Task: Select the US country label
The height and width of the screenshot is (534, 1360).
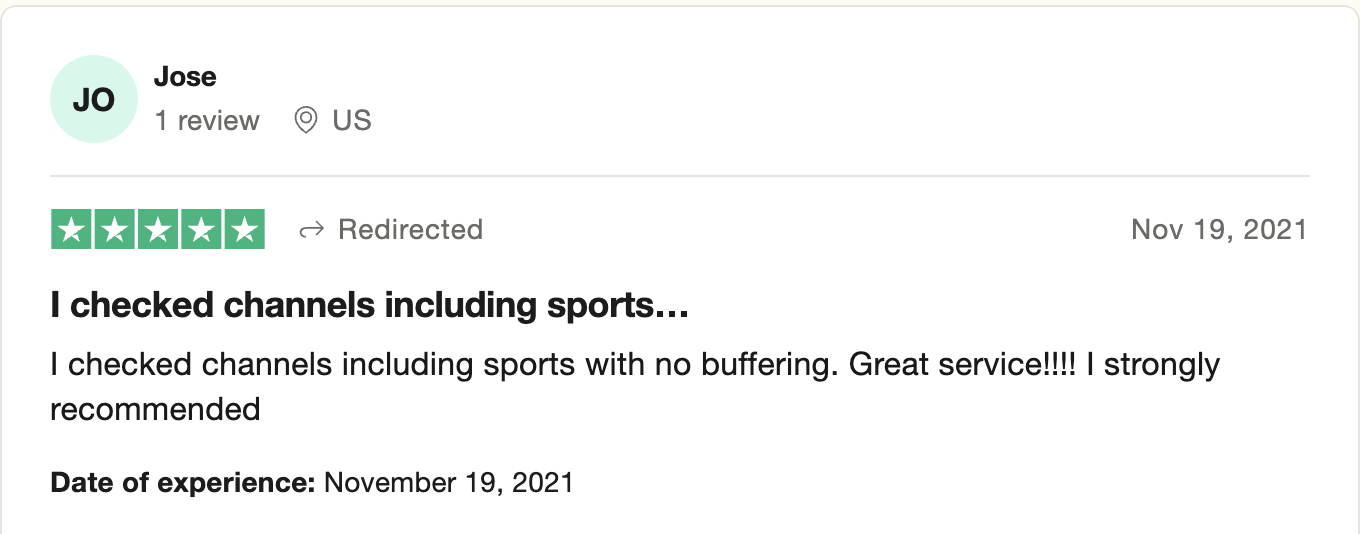Action: [x=352, y=121]
